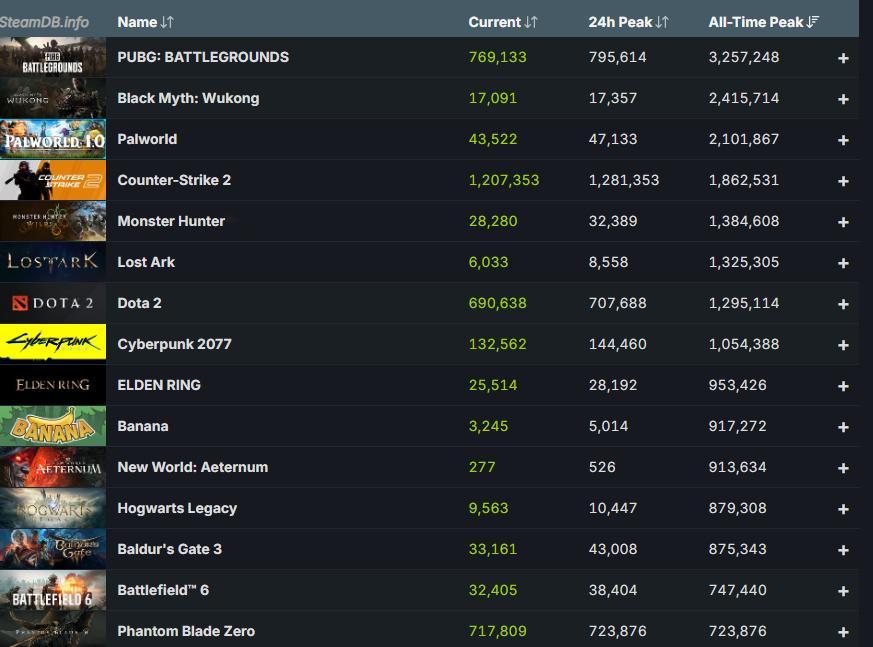Click current player count 1,207,353
The height and width of the screenshot is (647, 873).
pos(503,180)
